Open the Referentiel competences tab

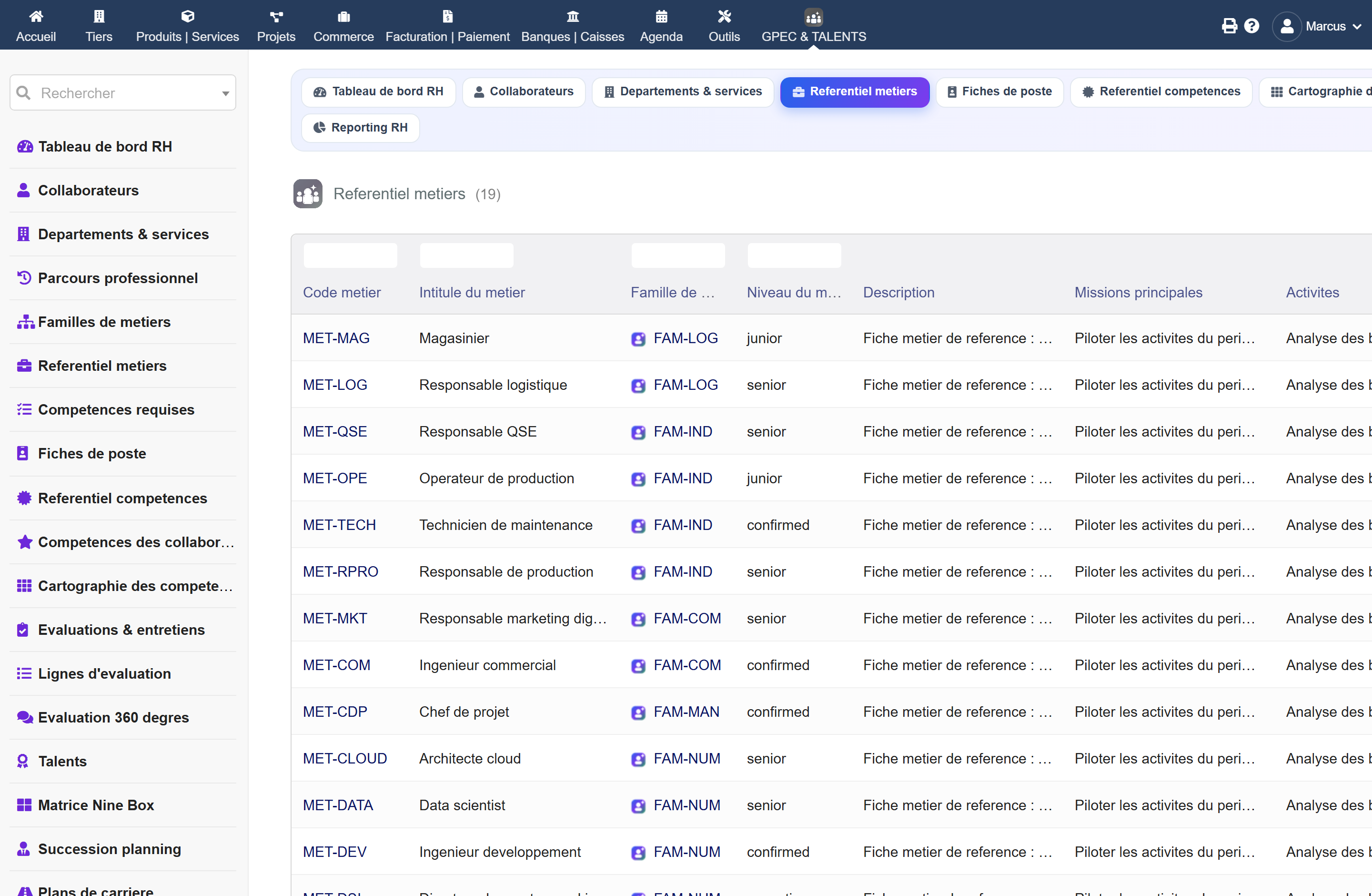click(x=1161, y=92)
